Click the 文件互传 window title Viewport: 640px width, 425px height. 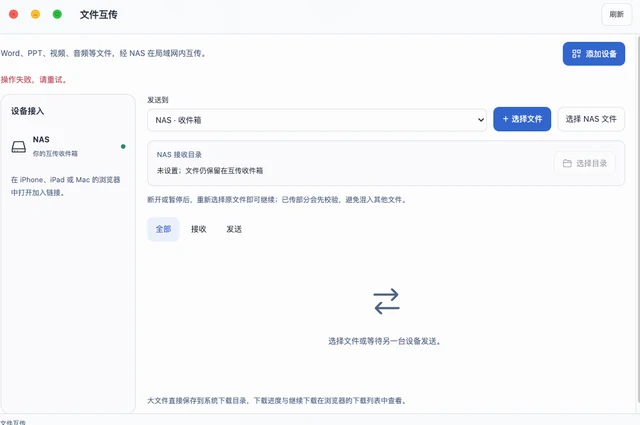tap(99, 15)
